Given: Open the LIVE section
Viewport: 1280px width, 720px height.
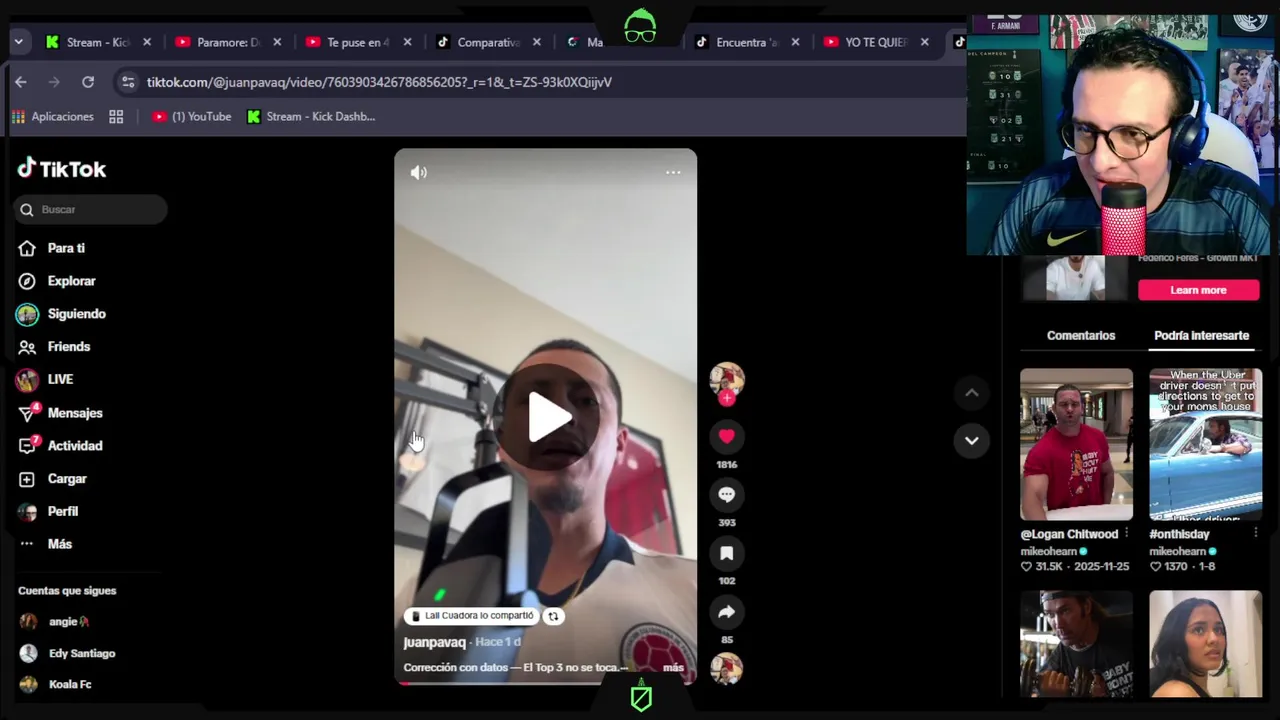Looking at the screenshot, I should 60,380.
